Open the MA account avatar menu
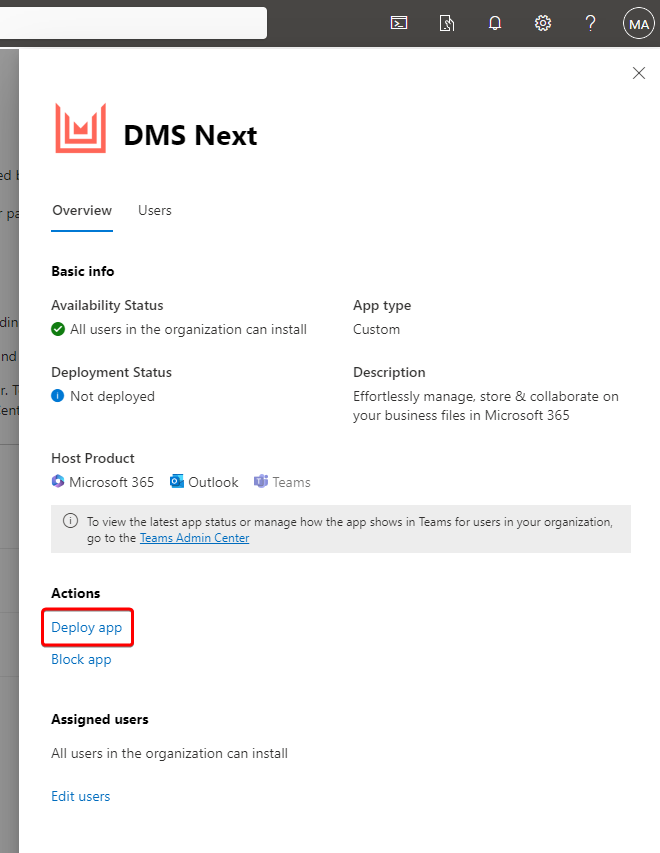Viewport: 660px width, 853px height. click(639, 22)
